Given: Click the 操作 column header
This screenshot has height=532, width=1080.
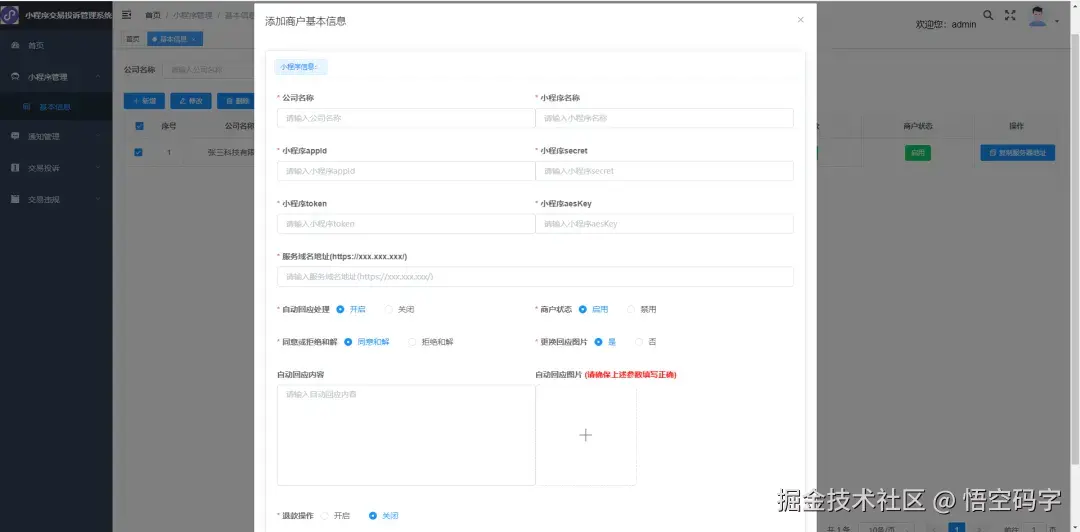Looking at the screenshot, I should (1016, 126).
